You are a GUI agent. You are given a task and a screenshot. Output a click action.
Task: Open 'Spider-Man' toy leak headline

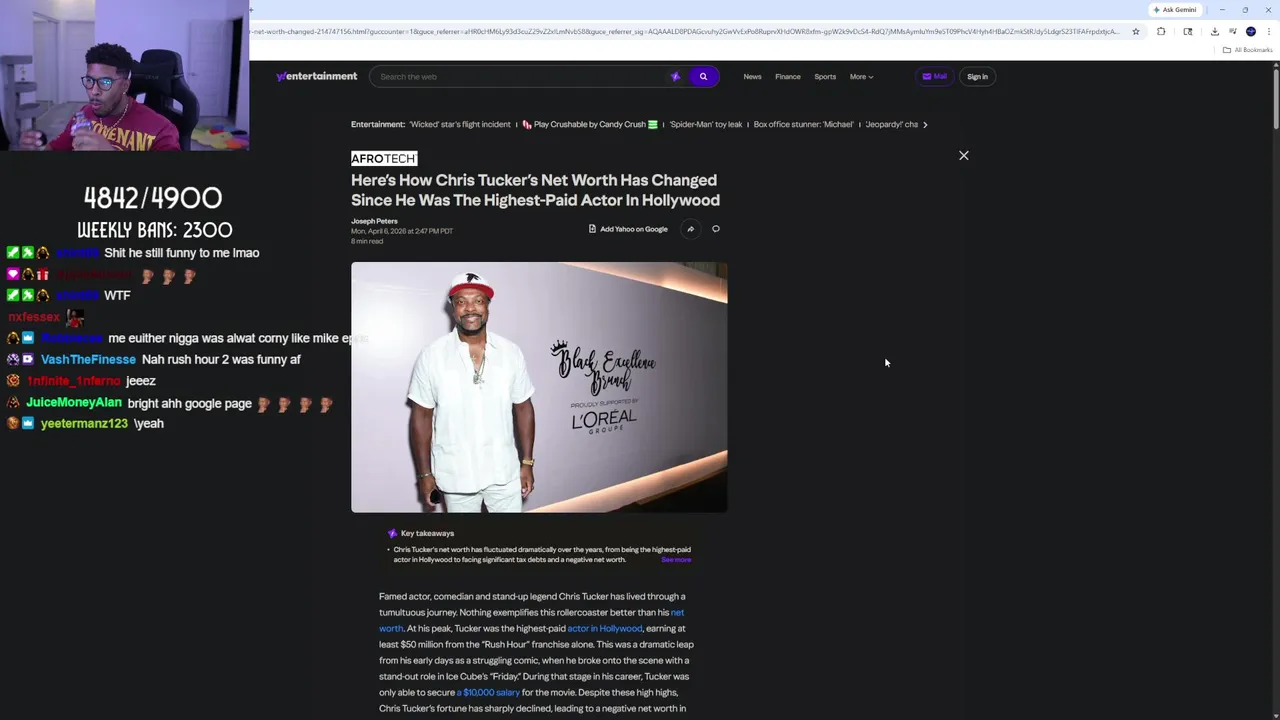pos(706,124)
